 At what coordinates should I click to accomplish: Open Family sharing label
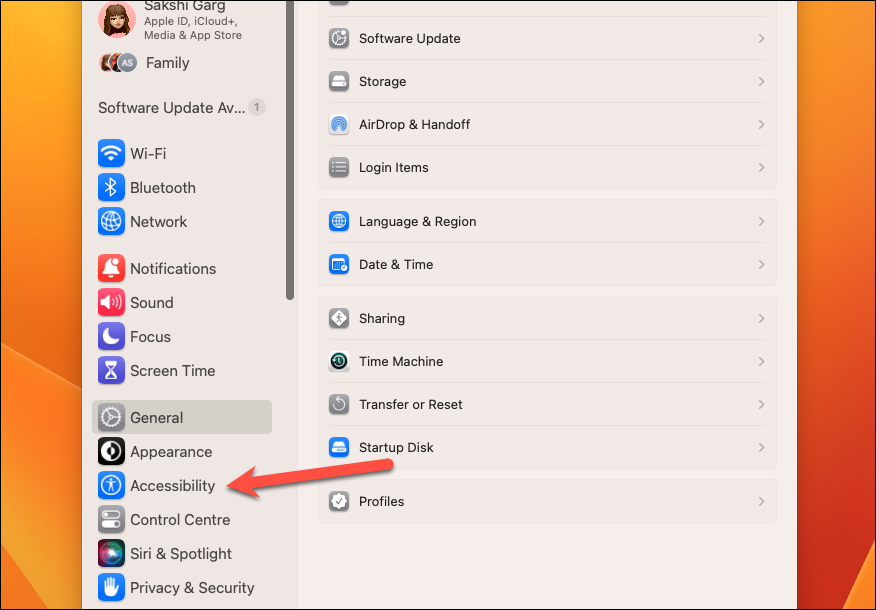tap(168, 63)
